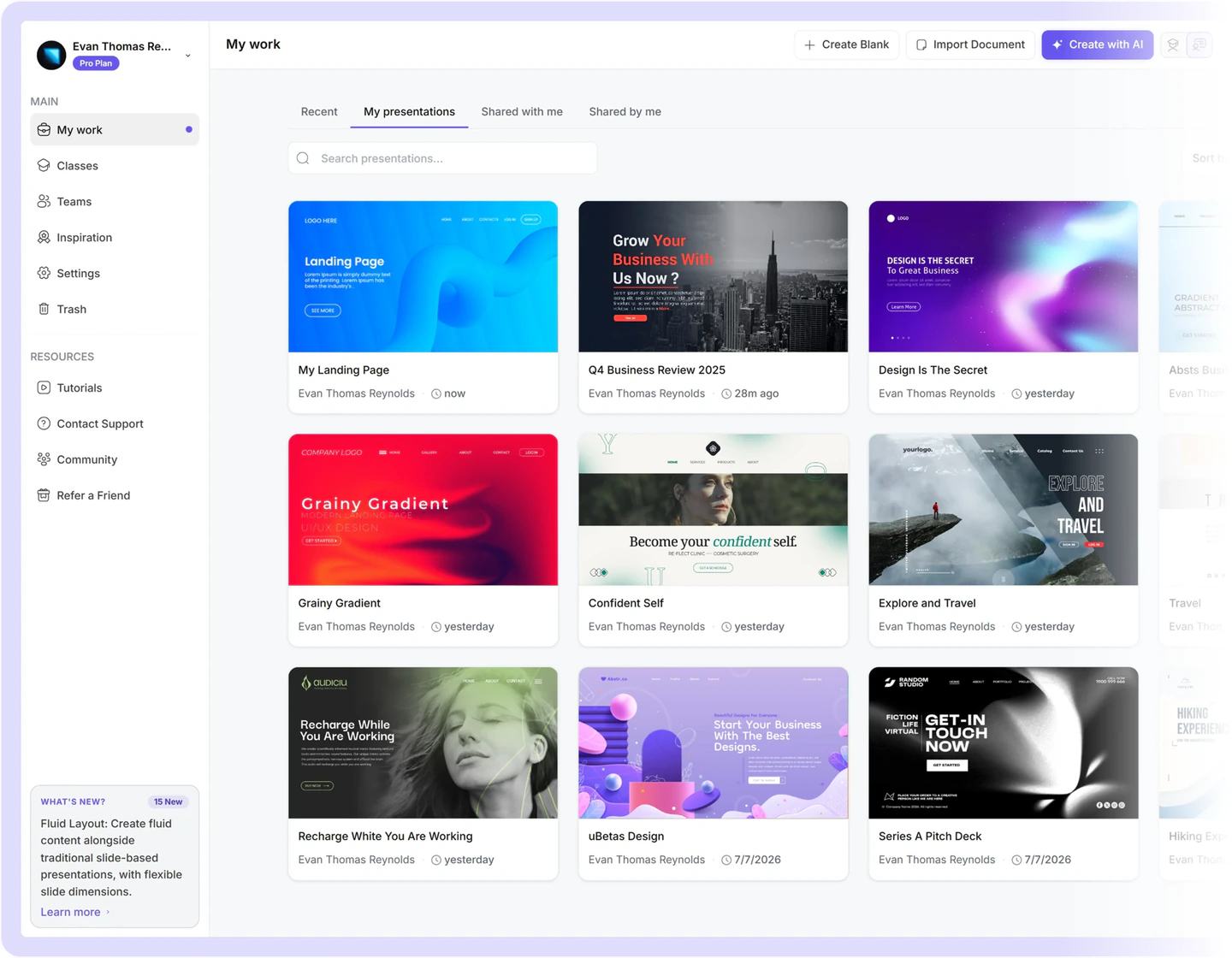Screen dimensions: 1232x958
Task: Click the user avatar in the sidebar
Action: pos(51,55)
